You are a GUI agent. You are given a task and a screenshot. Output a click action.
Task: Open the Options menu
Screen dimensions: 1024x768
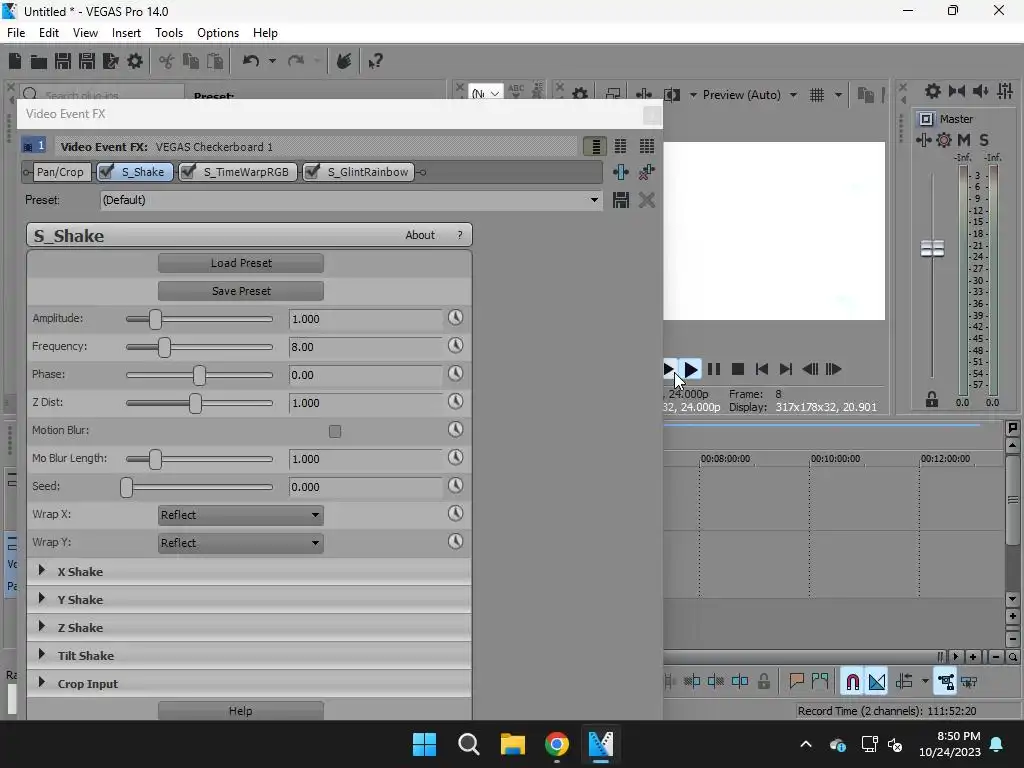tap(217, 33)
